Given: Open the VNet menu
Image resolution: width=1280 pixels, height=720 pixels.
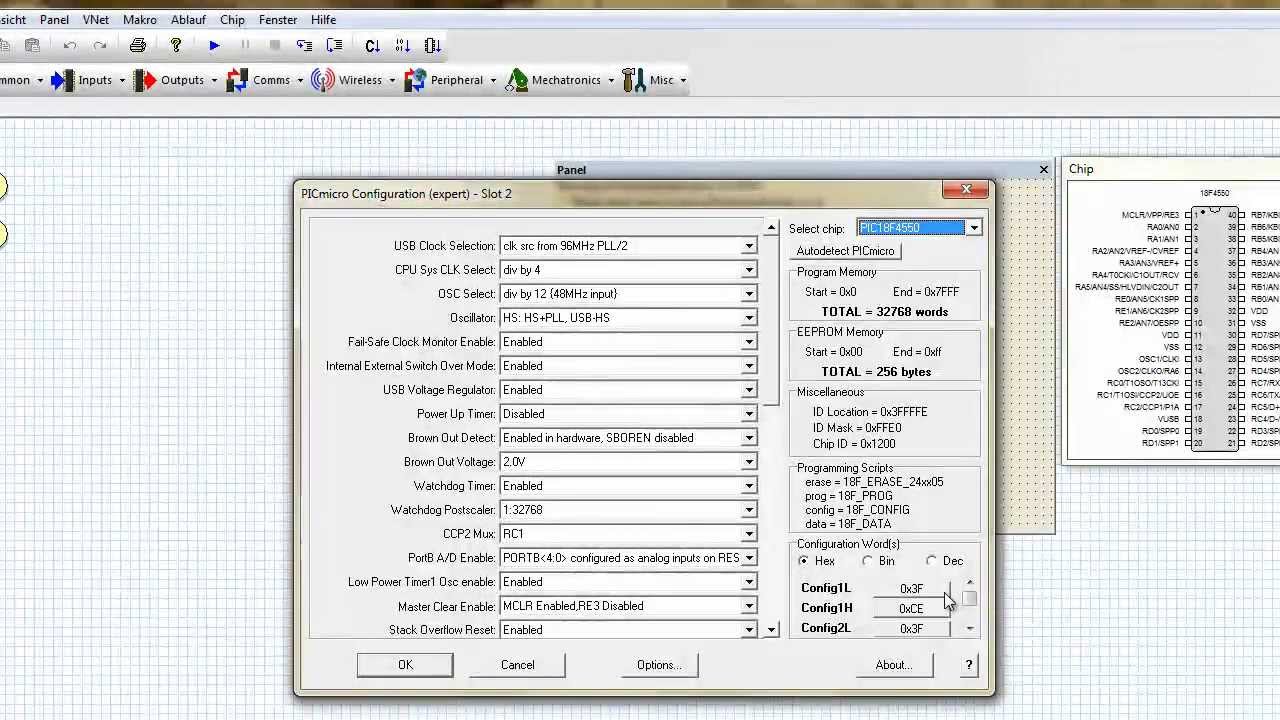Looking at the screenshot, I should click(x=96, y=19).
